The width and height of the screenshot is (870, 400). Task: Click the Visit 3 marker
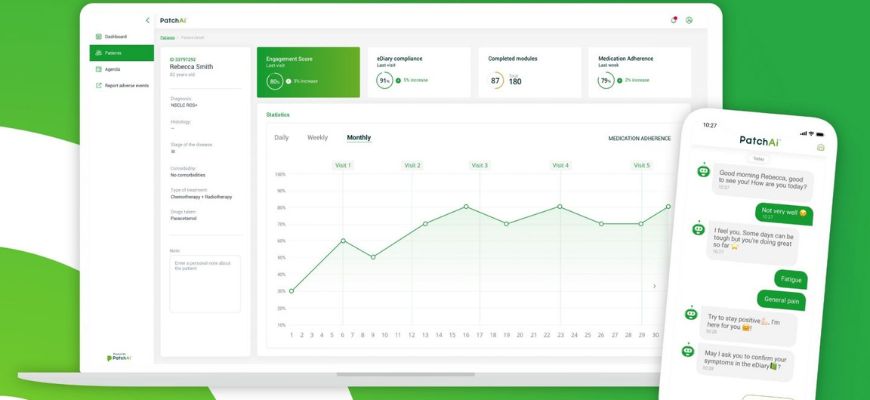479,165
